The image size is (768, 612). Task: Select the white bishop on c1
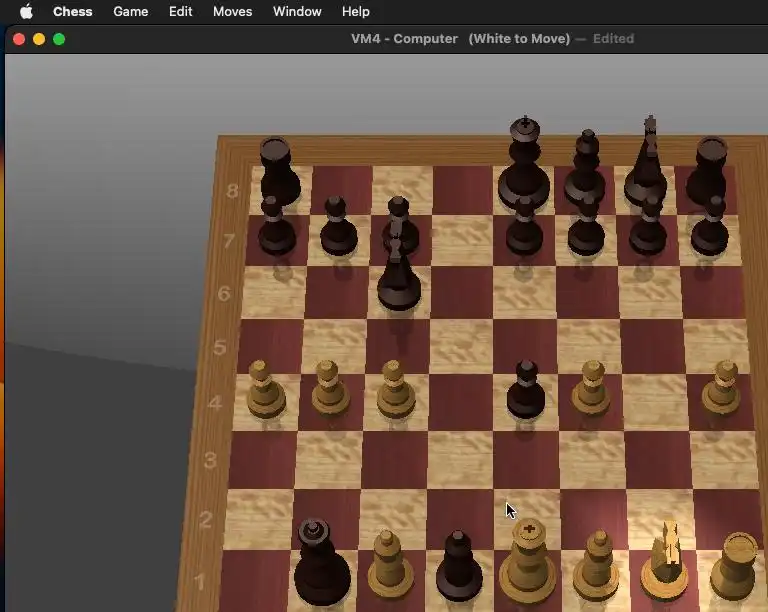pos(388,565)
